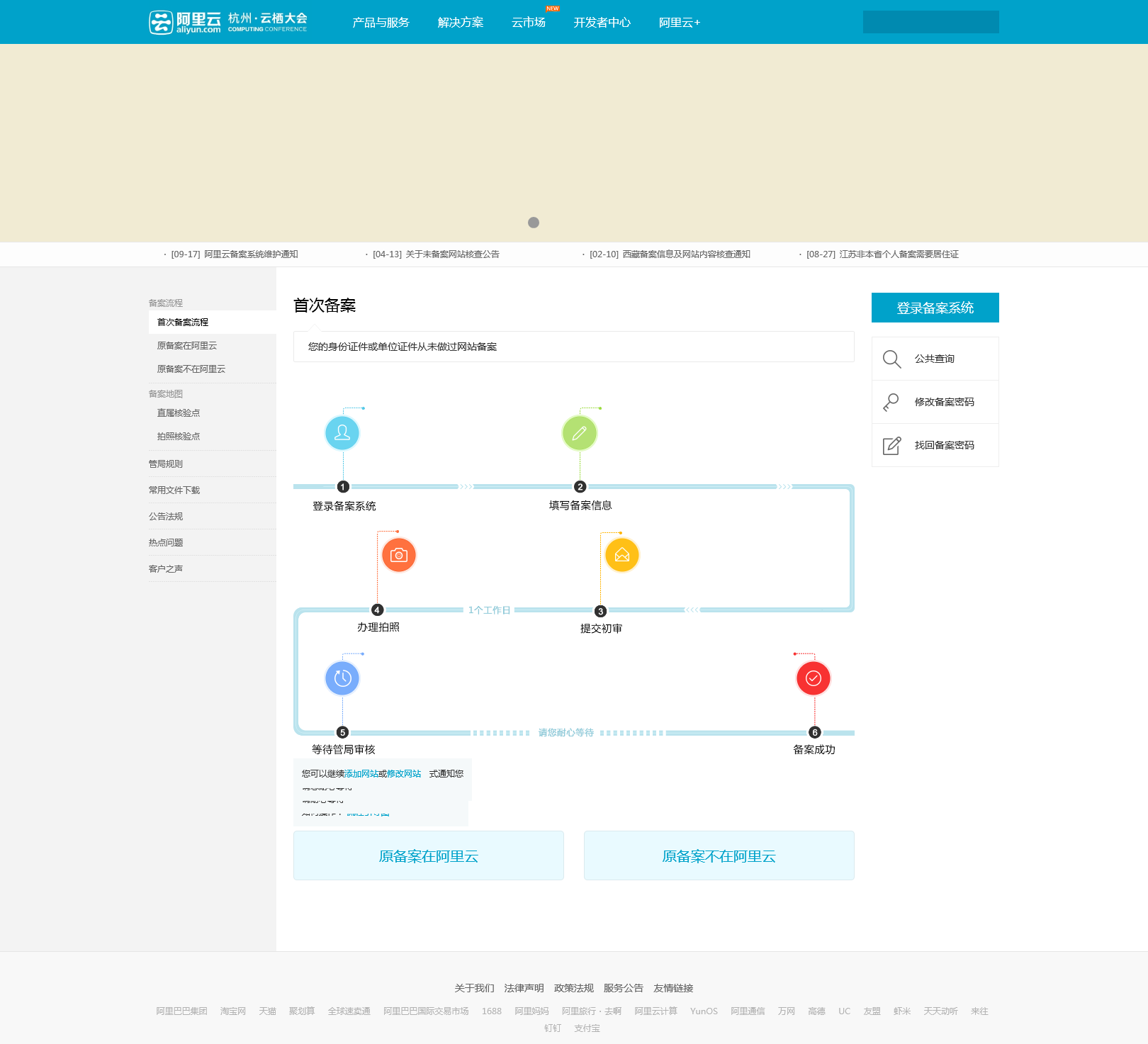
Task: Visit 1688 from the footer
Action: tap(492, 1011)
